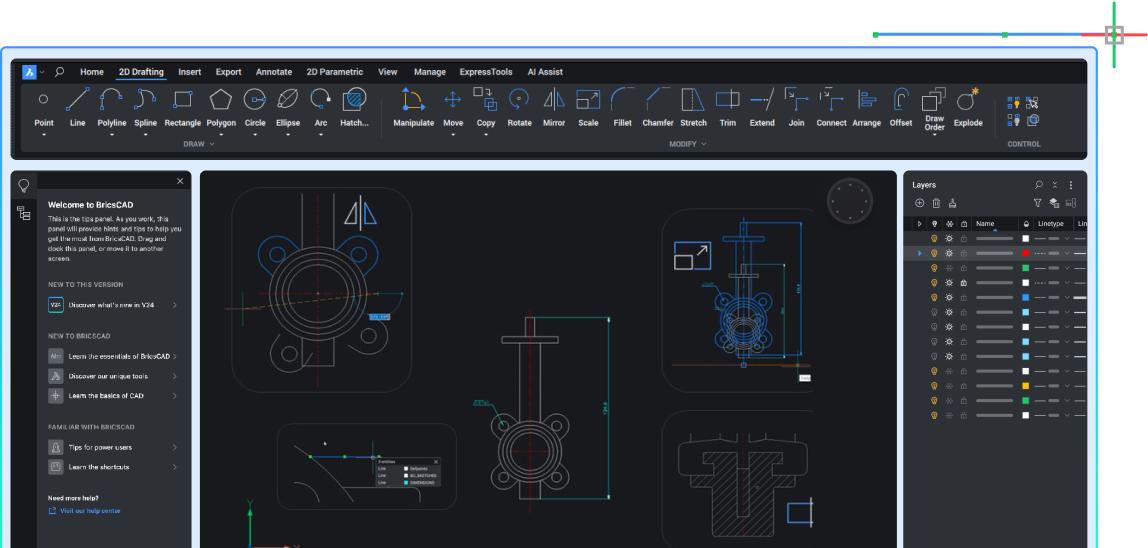Open the Annotate tab
Viewport: 1148px width, 548px height.
coord(274,72)
